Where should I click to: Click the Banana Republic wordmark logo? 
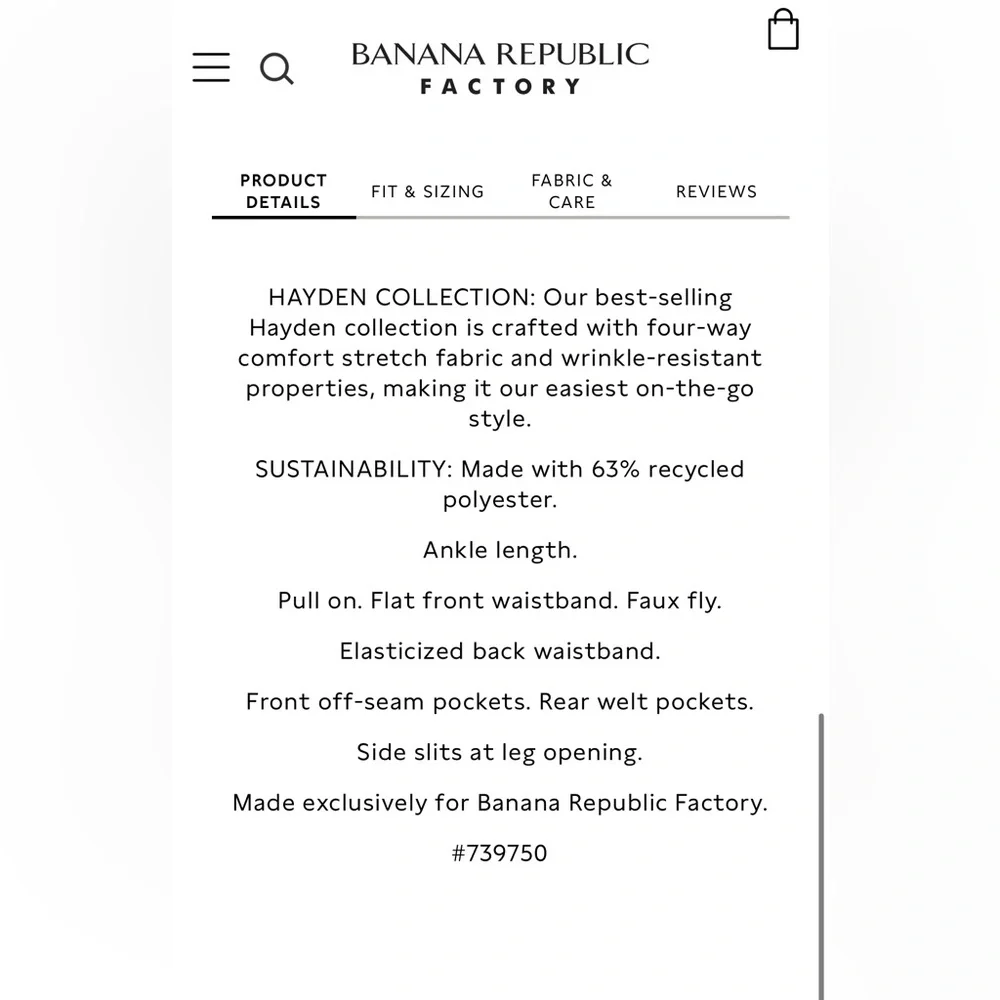pos(500,55)
